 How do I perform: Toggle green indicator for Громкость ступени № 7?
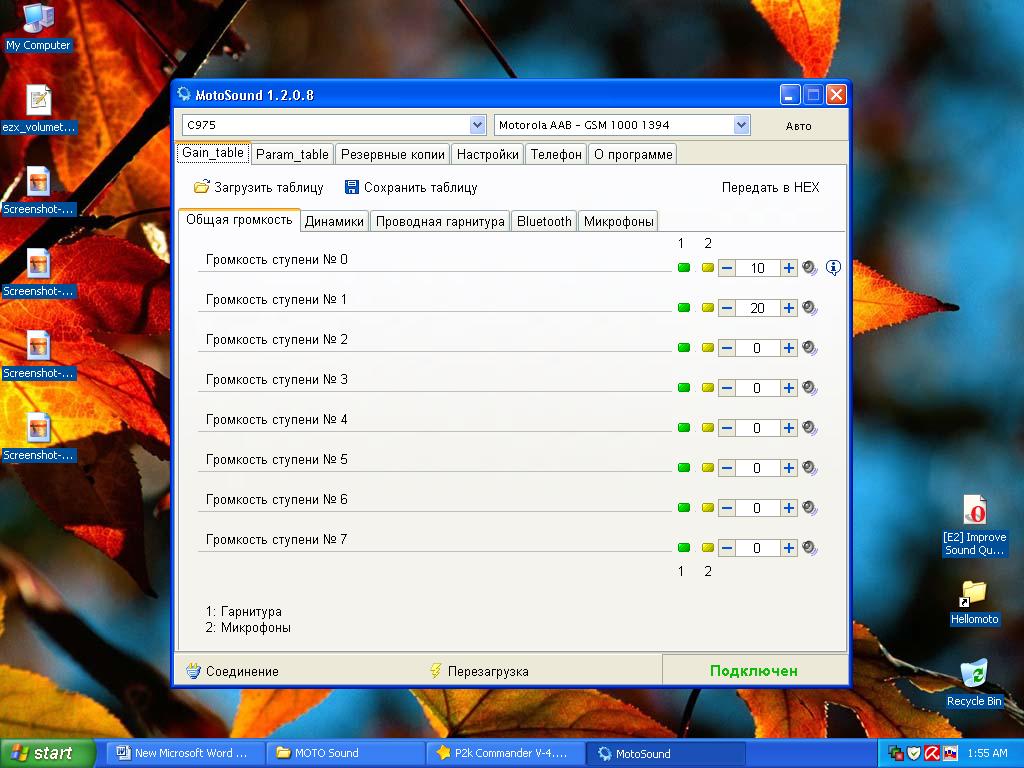(684, 548)
